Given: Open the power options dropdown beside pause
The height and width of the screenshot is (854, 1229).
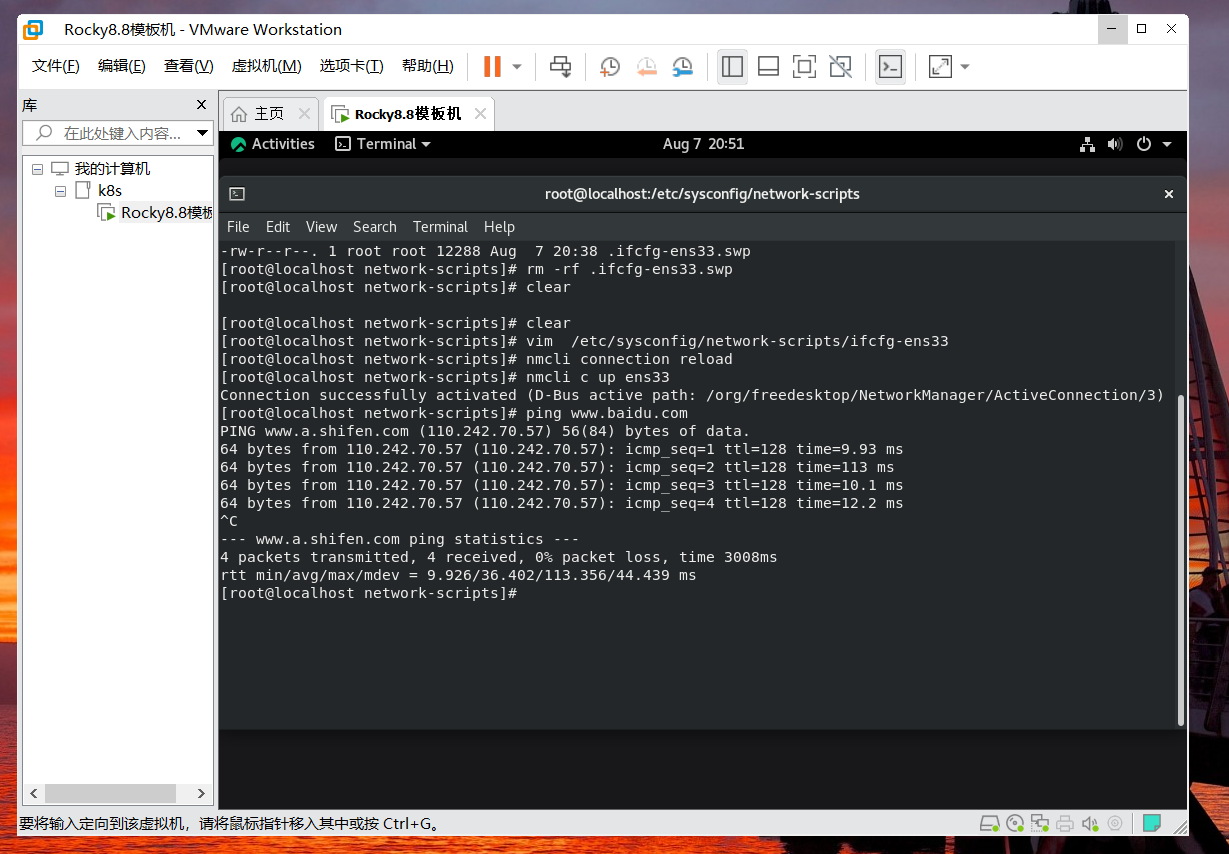Looking at the screenshot, I should pyautogui.click(x=517, y=67).
